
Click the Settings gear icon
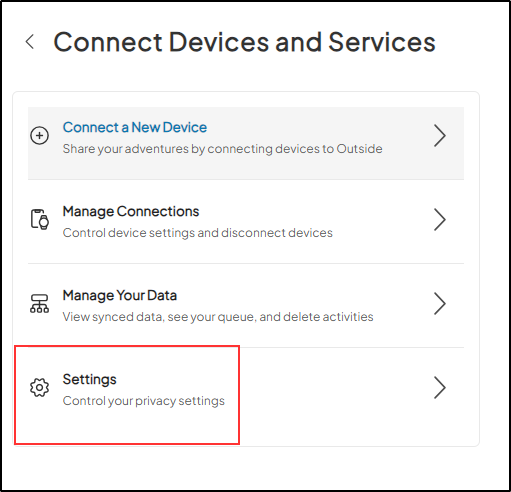tap(39, 387)
